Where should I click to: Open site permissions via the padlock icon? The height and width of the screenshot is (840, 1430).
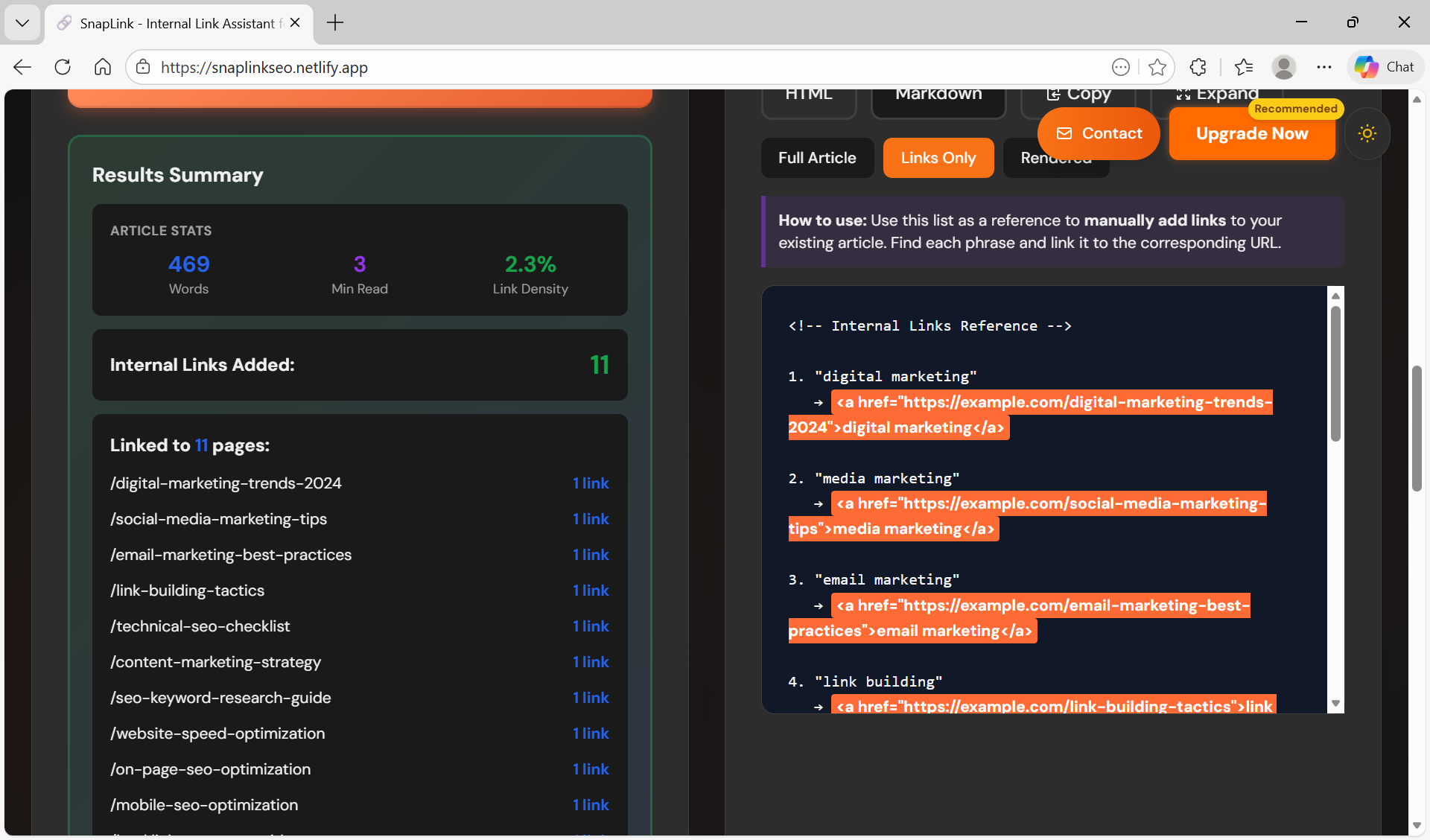(x=142, y=67)
